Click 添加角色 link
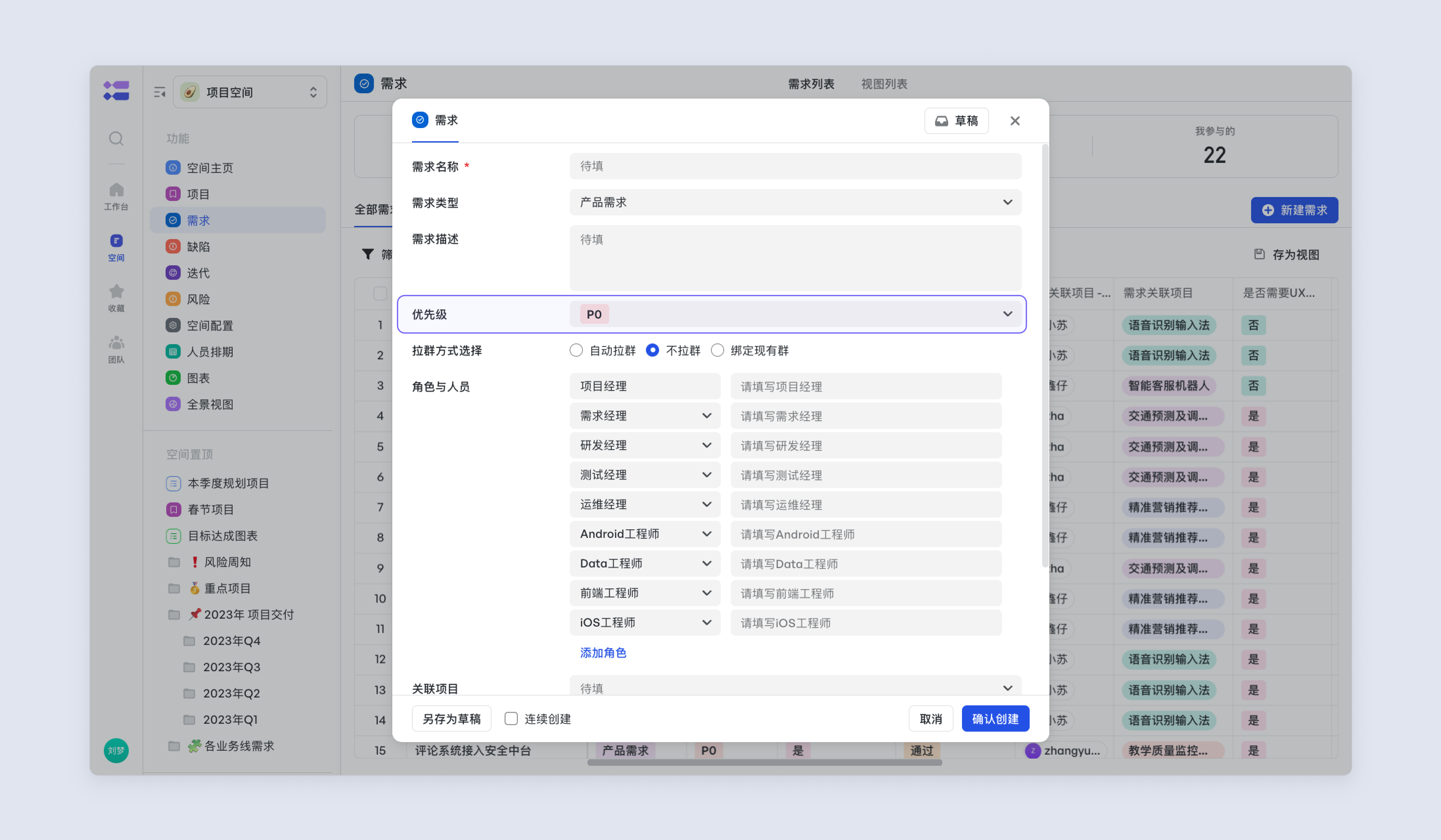The image size is (1441, 840). click(603, 652)
